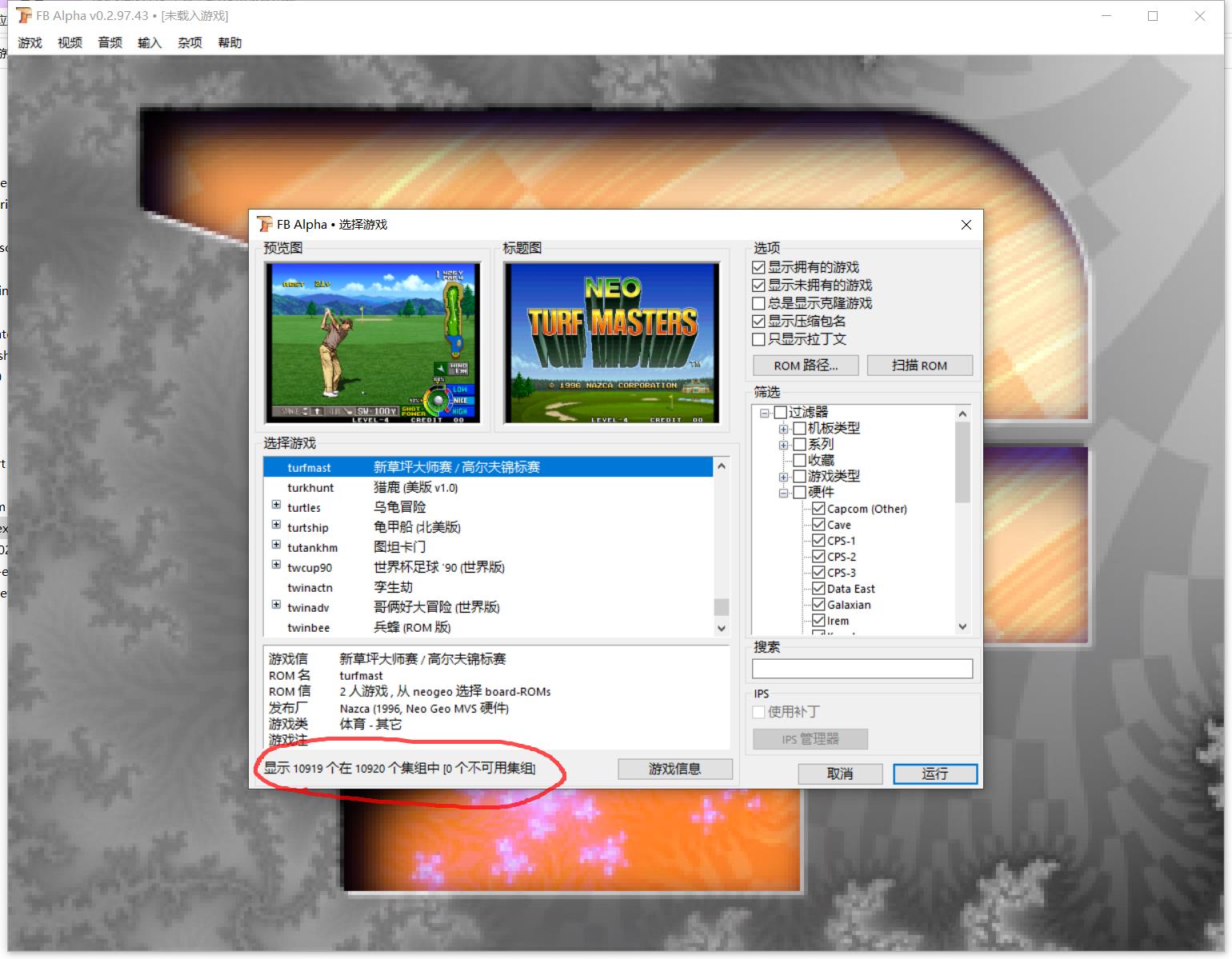Click 运行 to run the game
This screenshot has height=959, width=1232.
(x=935, y=773)
